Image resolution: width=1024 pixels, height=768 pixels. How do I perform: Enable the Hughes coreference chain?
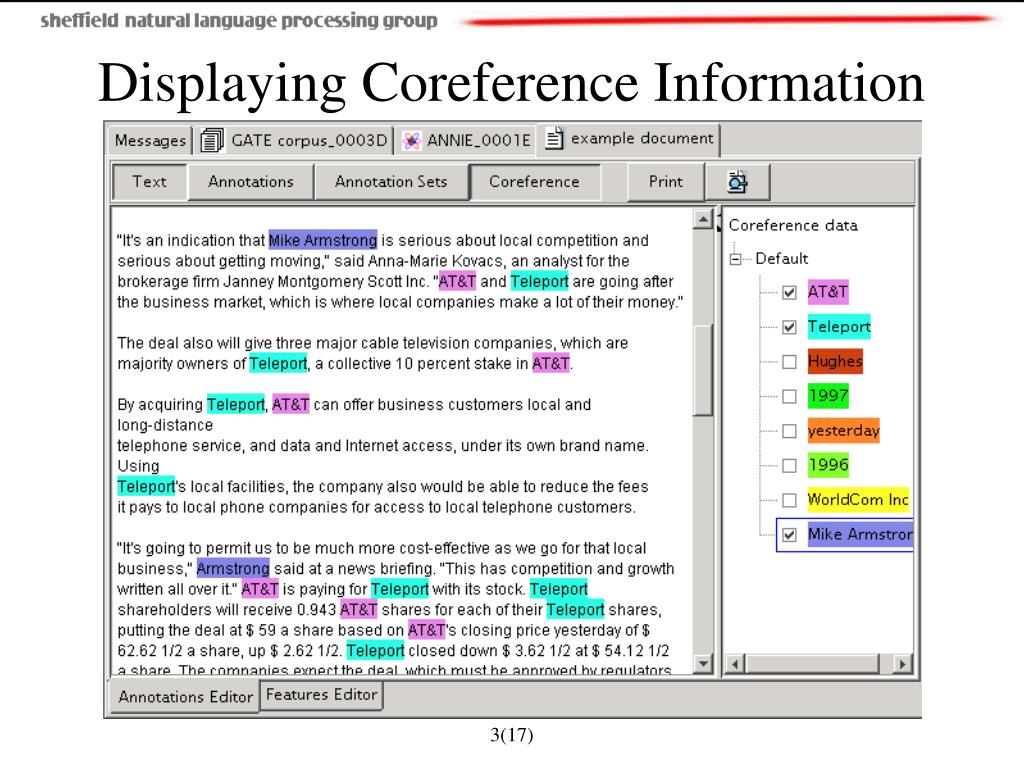pyautogui.click(x=790, y=362)
